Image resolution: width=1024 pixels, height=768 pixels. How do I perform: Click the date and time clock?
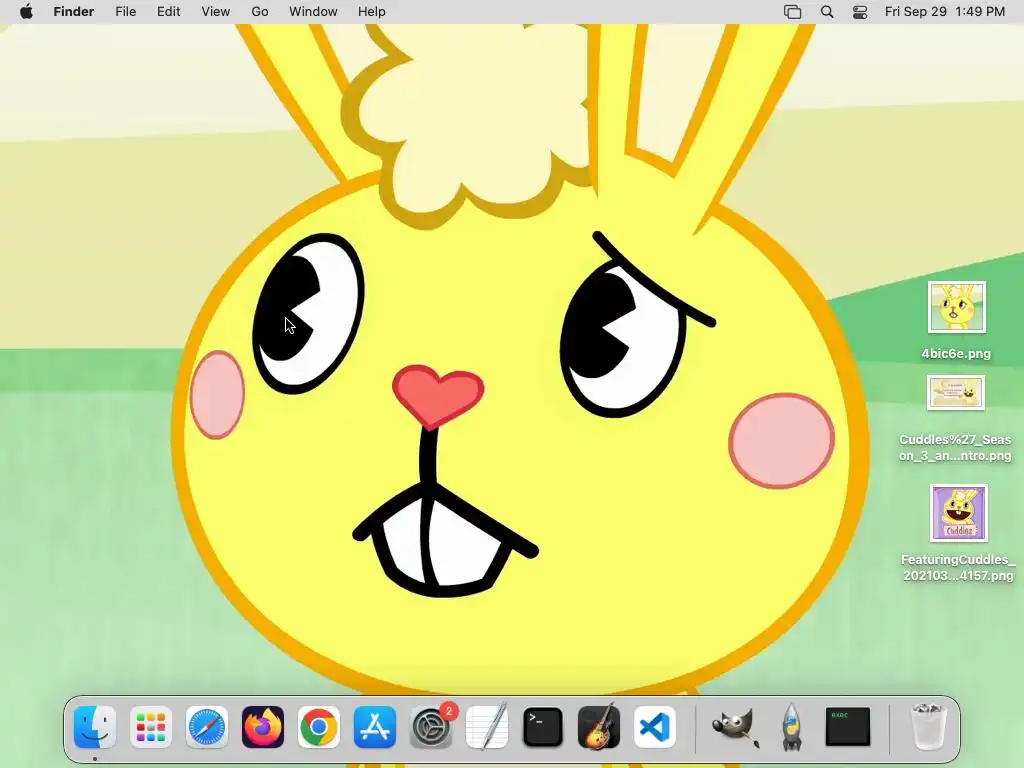[x=944, y=12]
